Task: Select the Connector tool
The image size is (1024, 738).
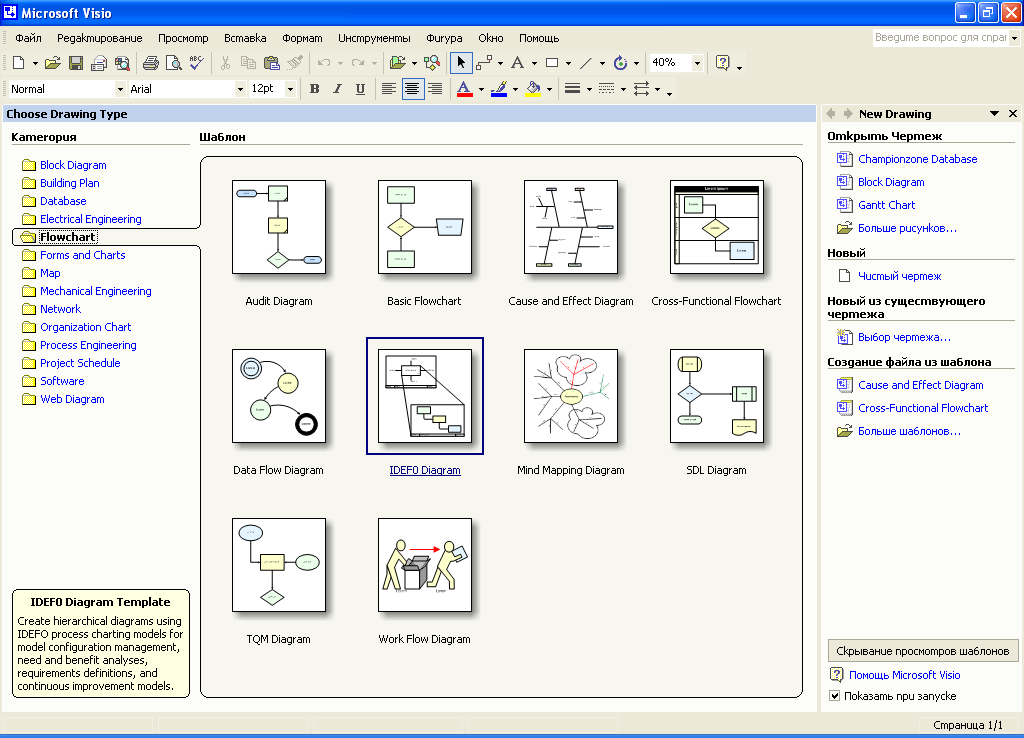Action: (485, 63)
